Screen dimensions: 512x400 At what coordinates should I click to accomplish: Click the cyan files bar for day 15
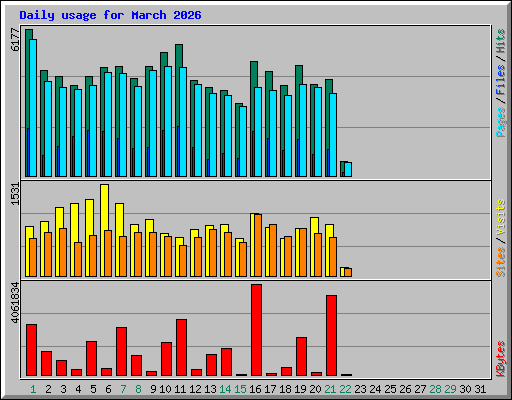(243, 141)
